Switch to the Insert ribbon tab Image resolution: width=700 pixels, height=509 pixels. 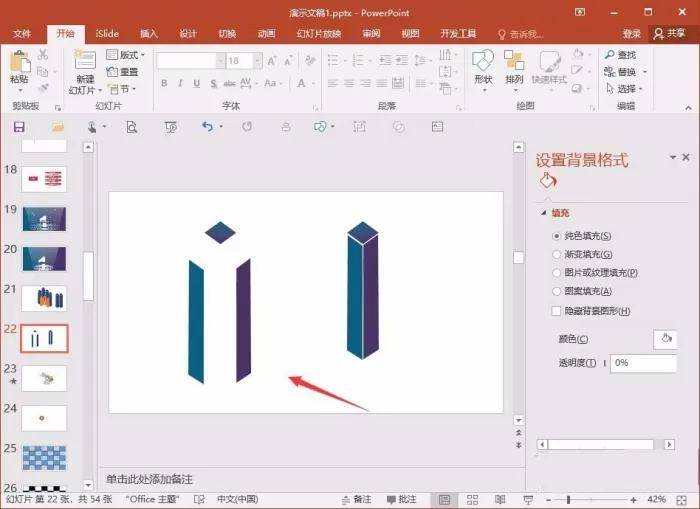149,34
